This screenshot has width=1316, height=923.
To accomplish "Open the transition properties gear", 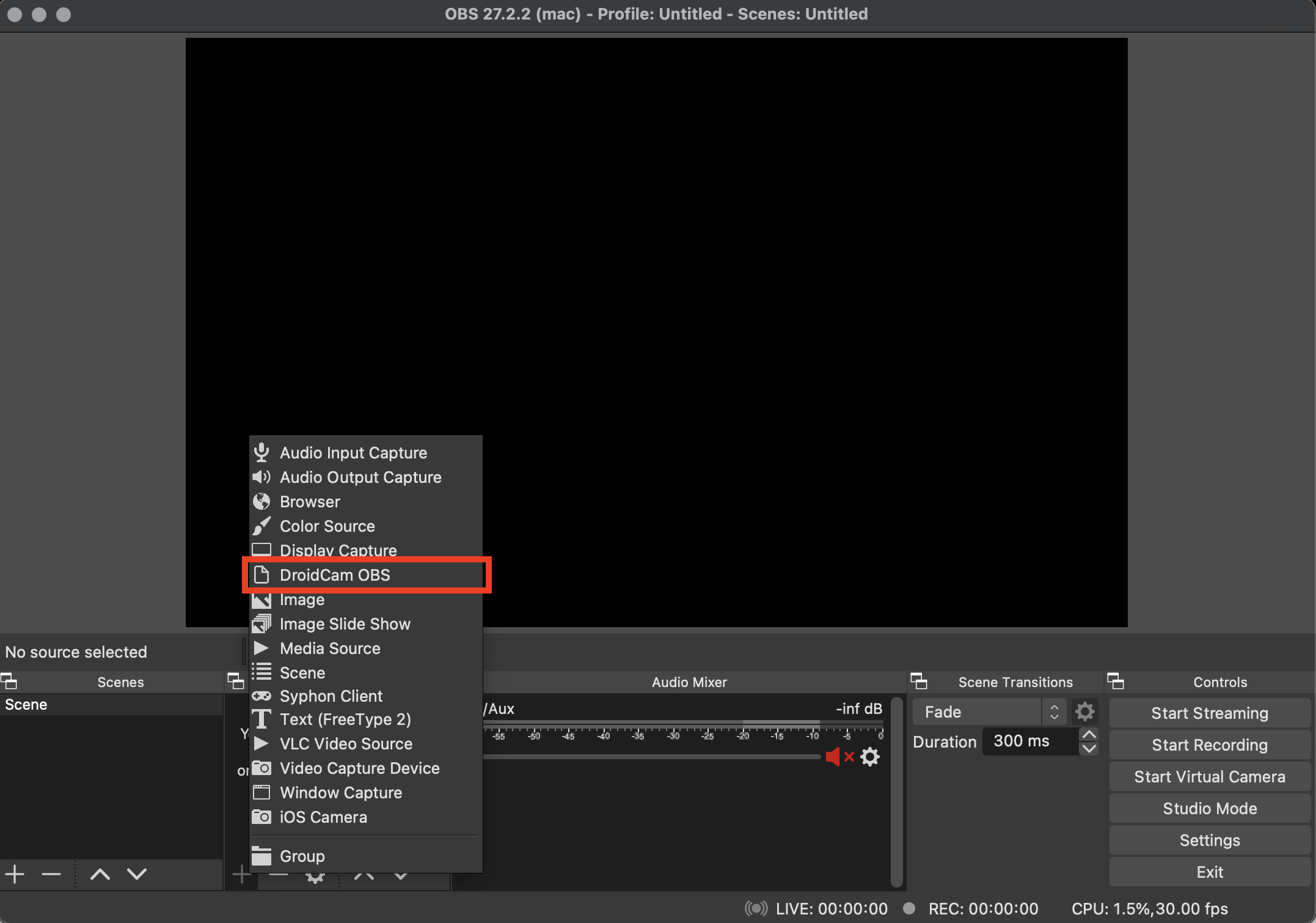I will [1084, 711].
